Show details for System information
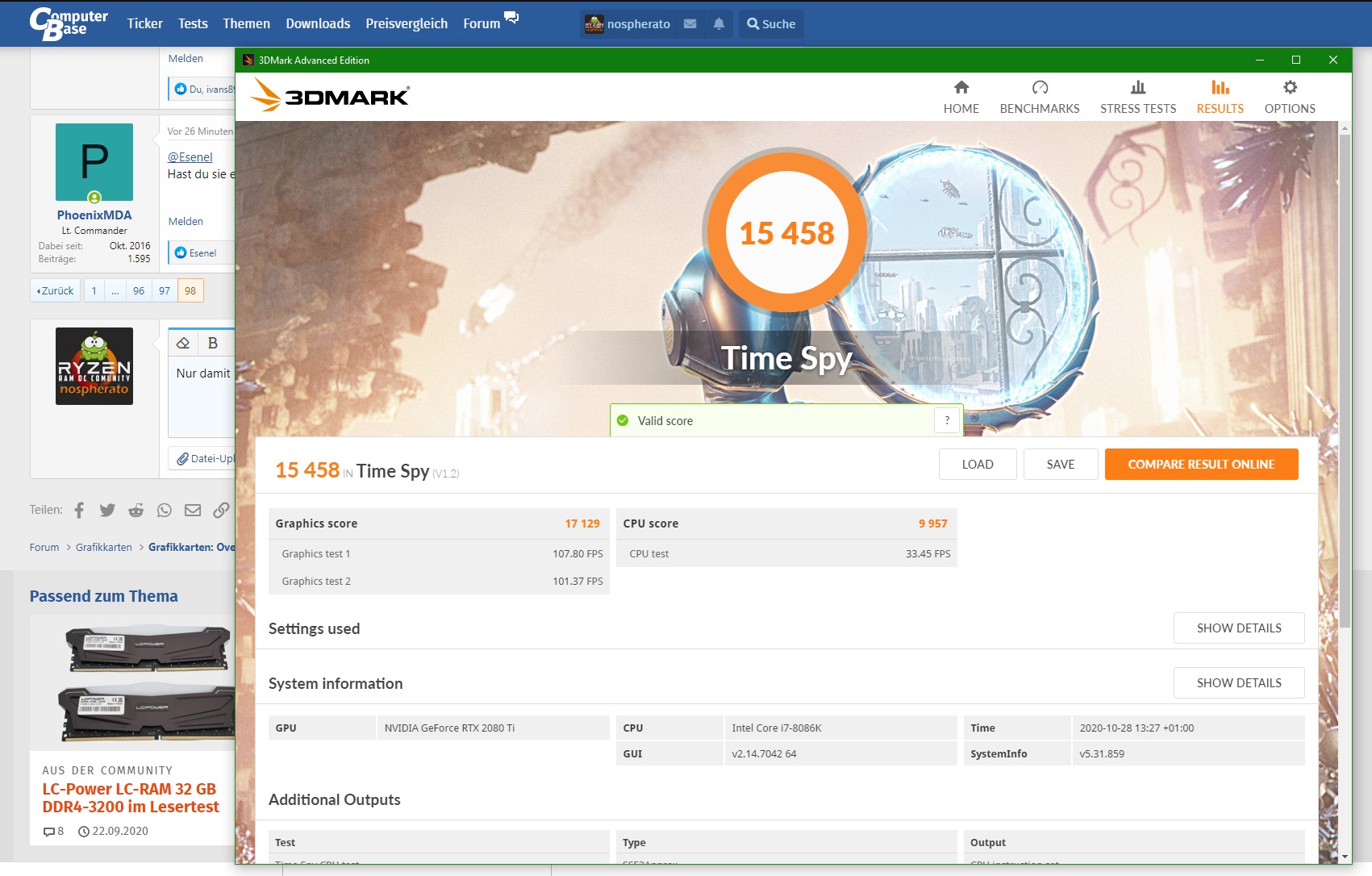The height and width of the screenshot is (876, 1372). [1239, 682]
